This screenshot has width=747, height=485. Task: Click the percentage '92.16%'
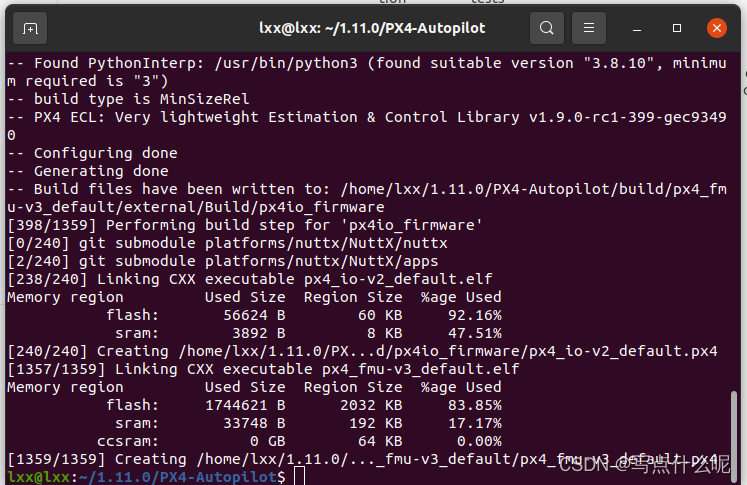(x=474, y=315)
